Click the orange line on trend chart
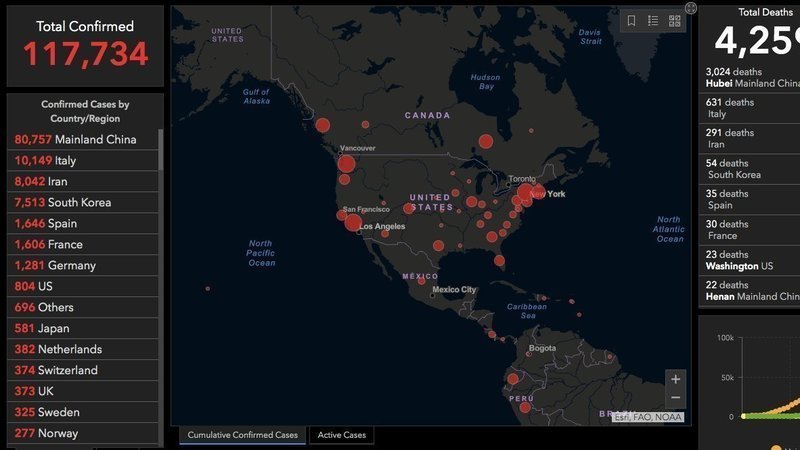This screenshot has width=800, height=450. (x=790, y=402)
